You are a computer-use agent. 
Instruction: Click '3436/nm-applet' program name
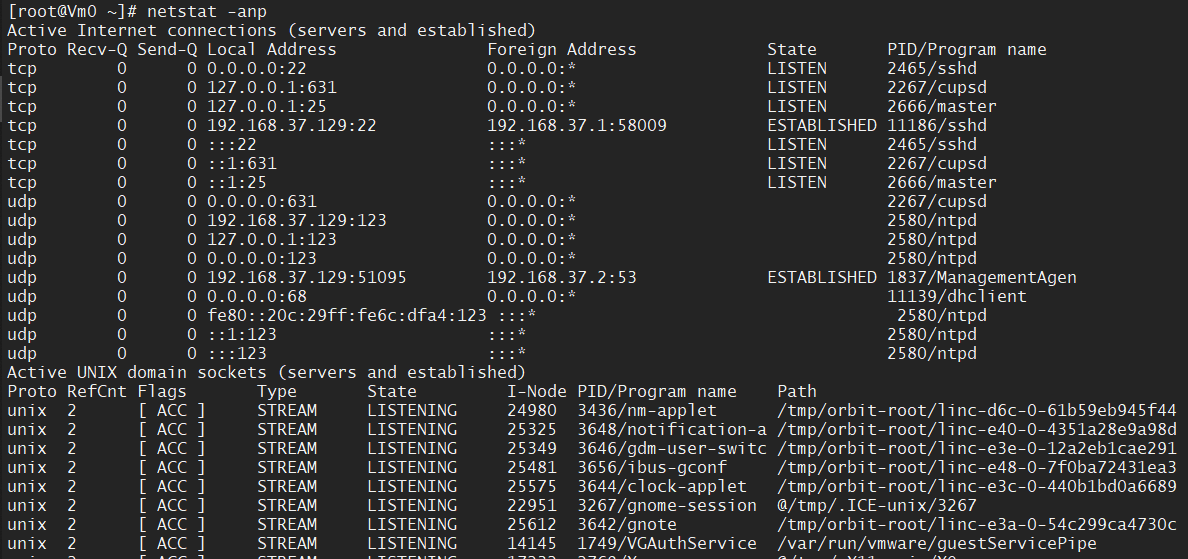coord(647,411)
